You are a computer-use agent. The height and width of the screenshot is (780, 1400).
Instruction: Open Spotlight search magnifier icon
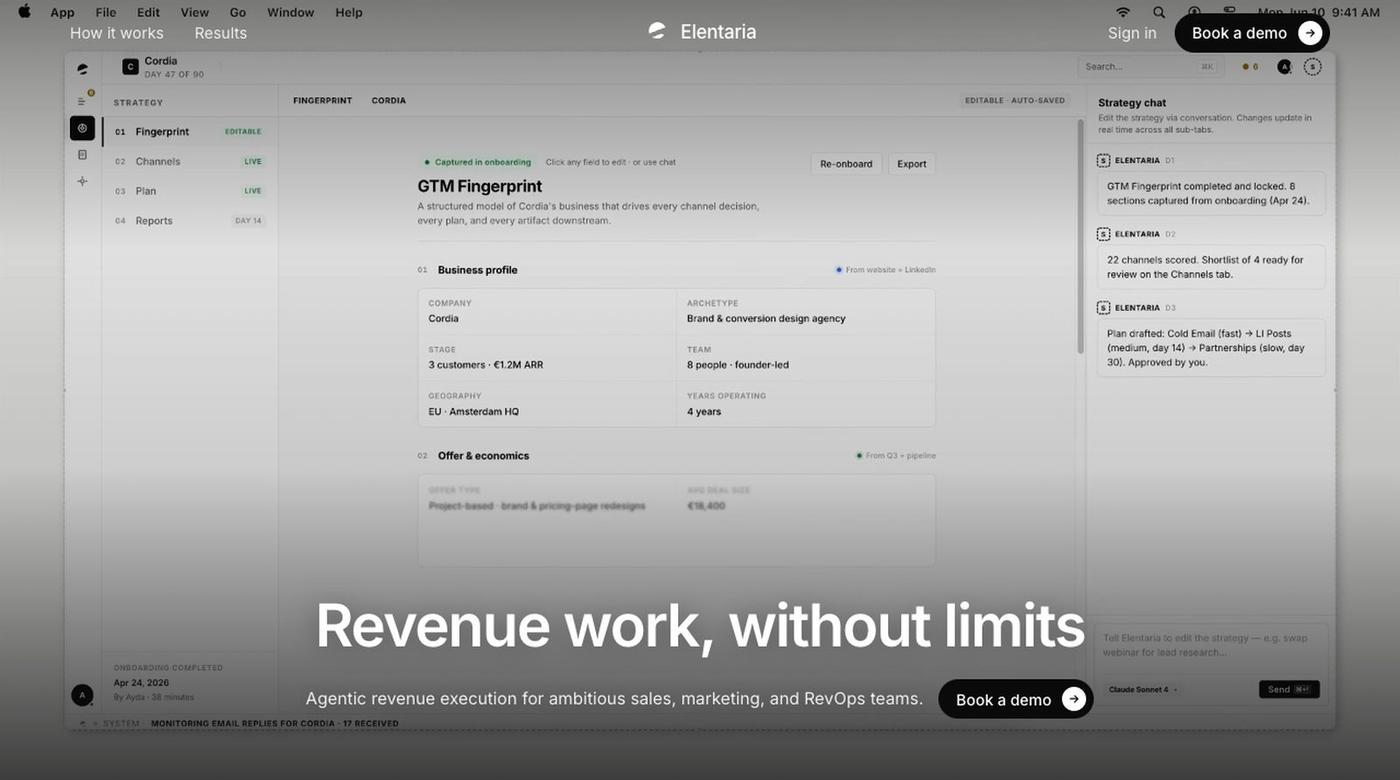1159,12
